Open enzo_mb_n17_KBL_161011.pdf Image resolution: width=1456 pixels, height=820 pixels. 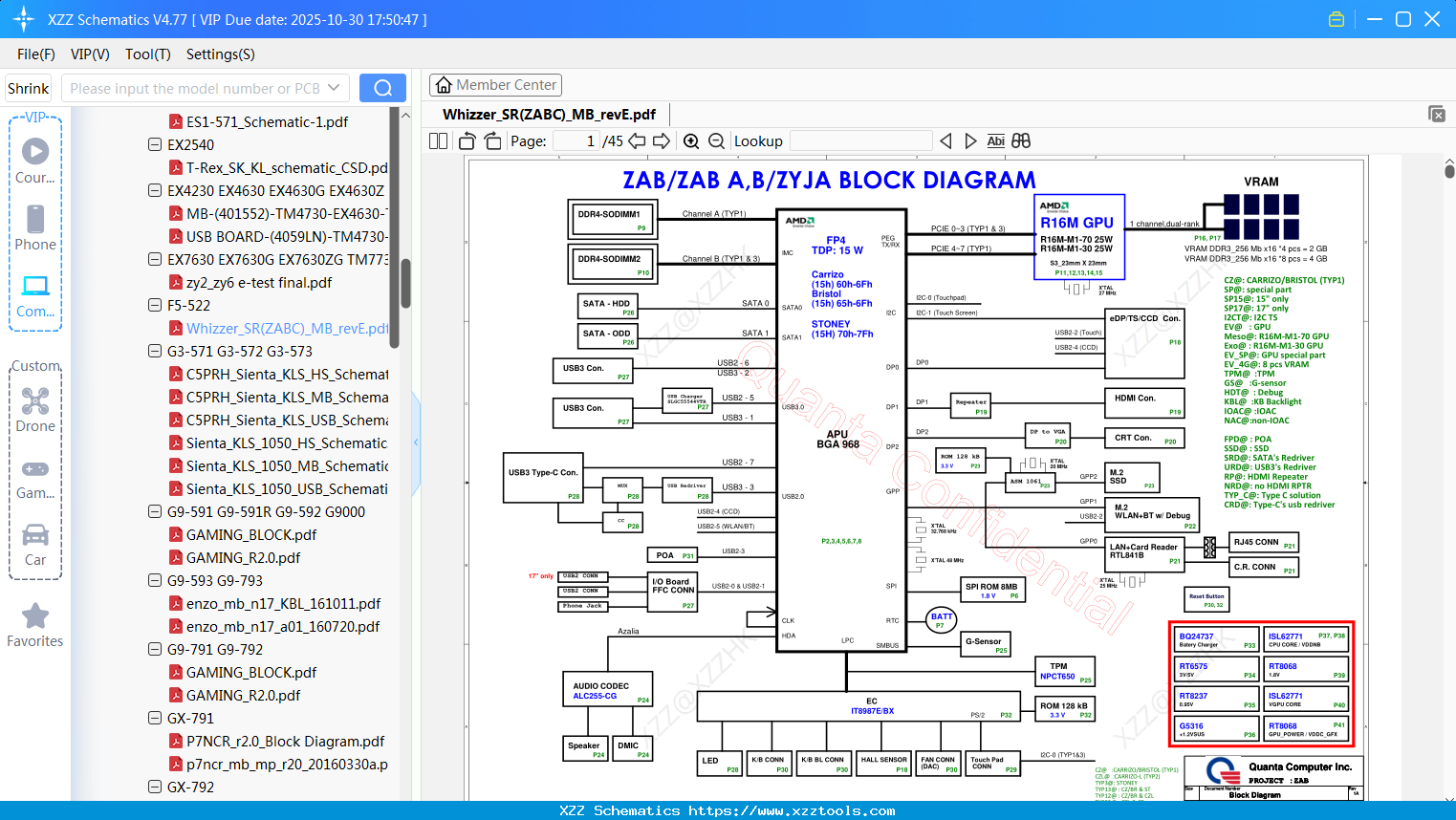coord(283,603)
